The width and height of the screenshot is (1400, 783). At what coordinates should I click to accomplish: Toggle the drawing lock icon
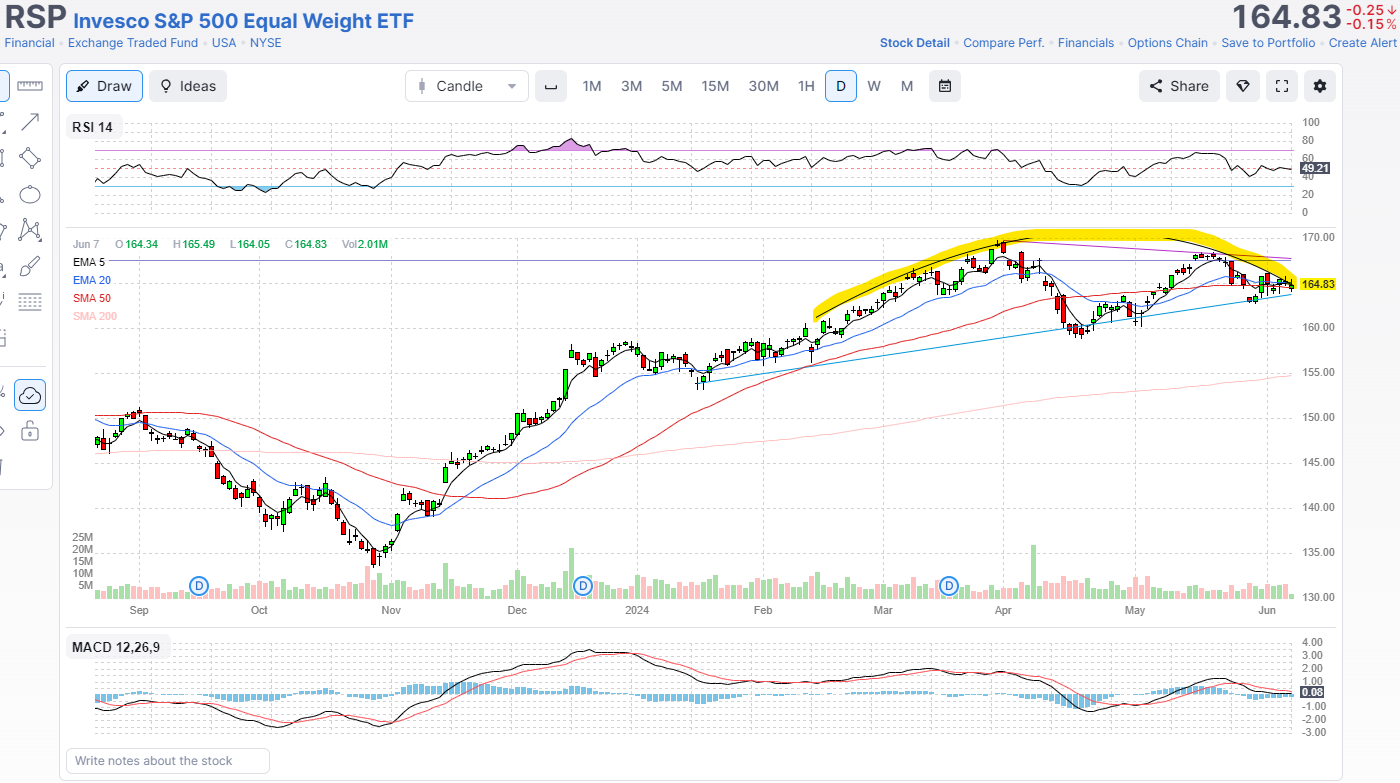[30, 431]
